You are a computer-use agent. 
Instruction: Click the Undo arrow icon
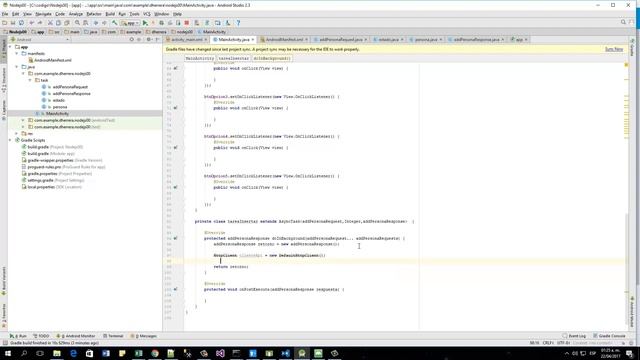coord(31,23)
